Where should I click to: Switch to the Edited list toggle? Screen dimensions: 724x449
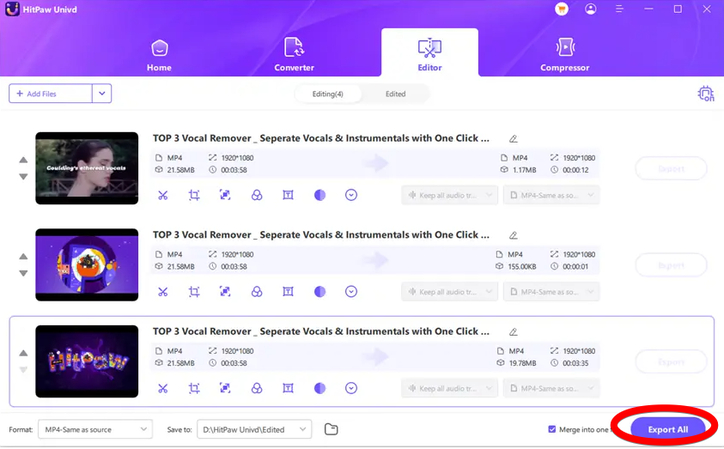click(x=395, y=93)
